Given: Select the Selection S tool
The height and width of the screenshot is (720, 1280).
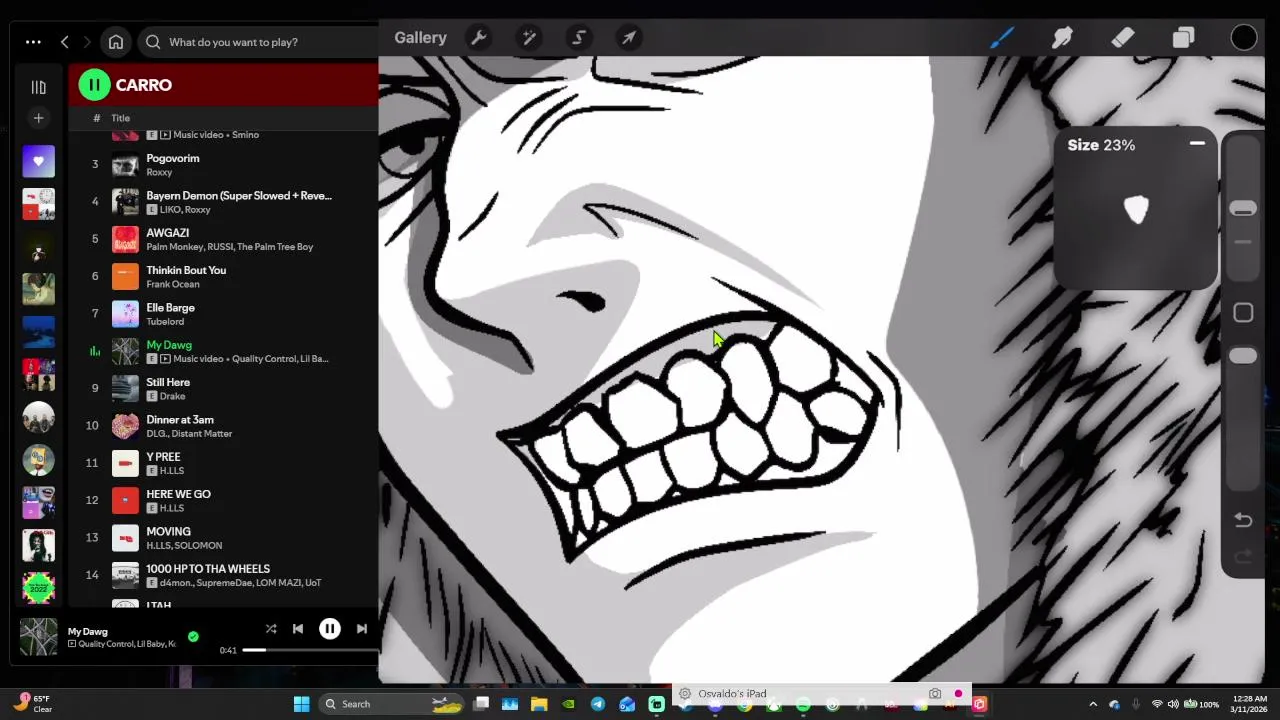Looking at the screenshot, I should (x=579, y=38).
